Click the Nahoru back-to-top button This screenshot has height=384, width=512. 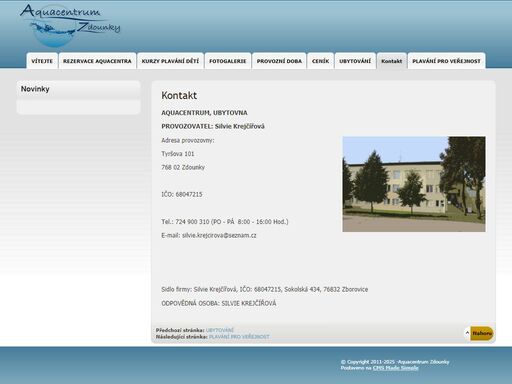tap(482, 333)
